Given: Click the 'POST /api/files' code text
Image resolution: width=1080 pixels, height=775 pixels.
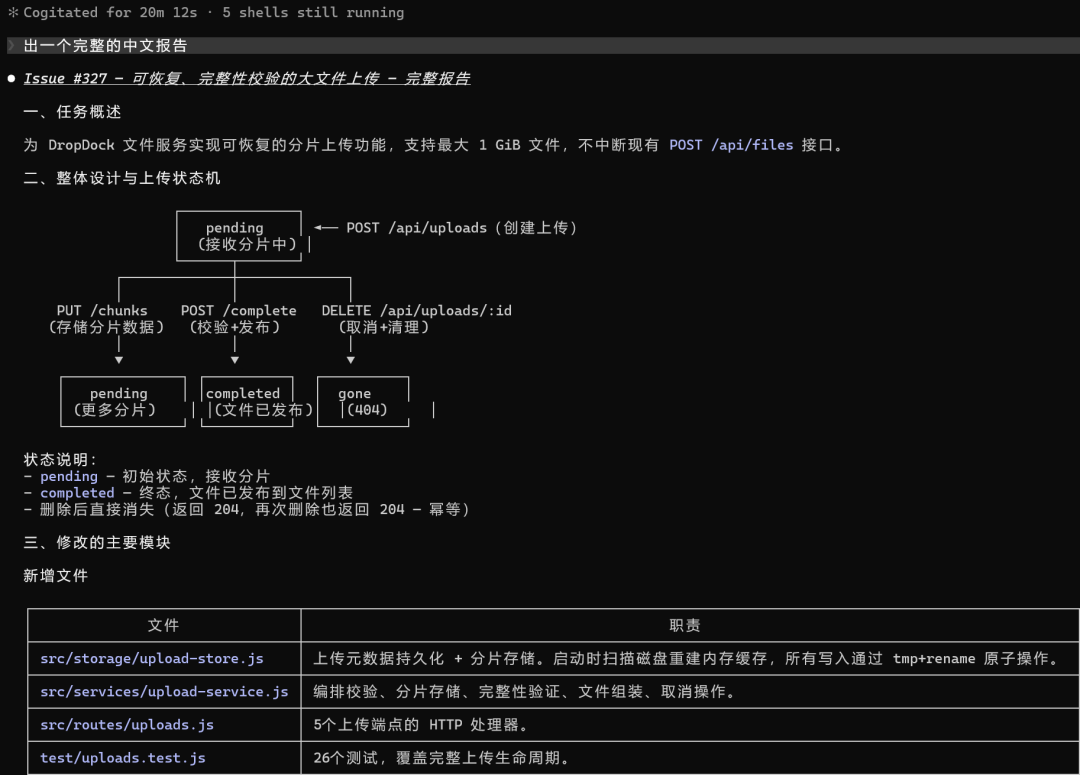Looking at the screenshot, I should coord(731,145).
